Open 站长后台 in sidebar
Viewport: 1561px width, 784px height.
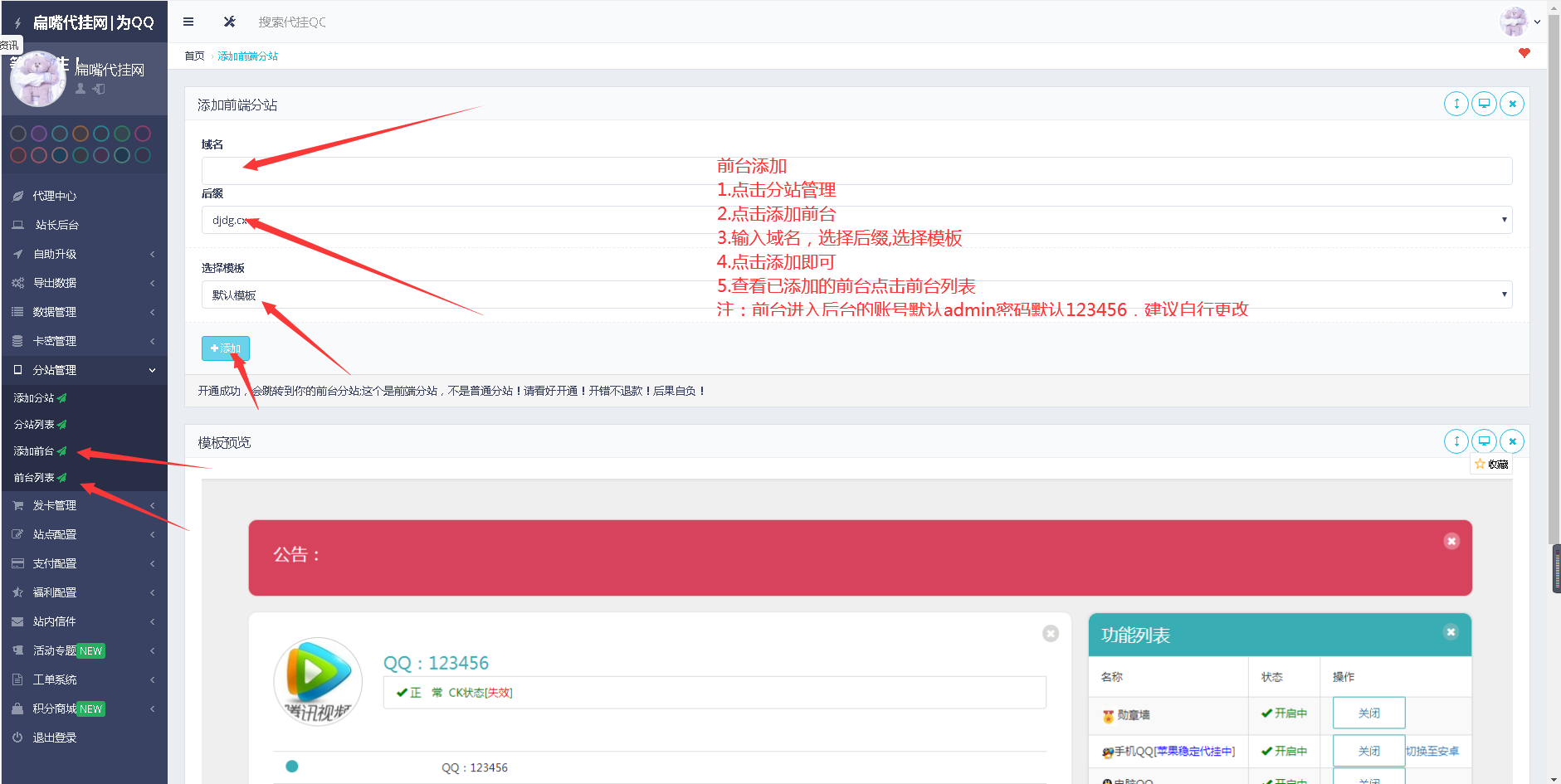(x=84, y=225)
